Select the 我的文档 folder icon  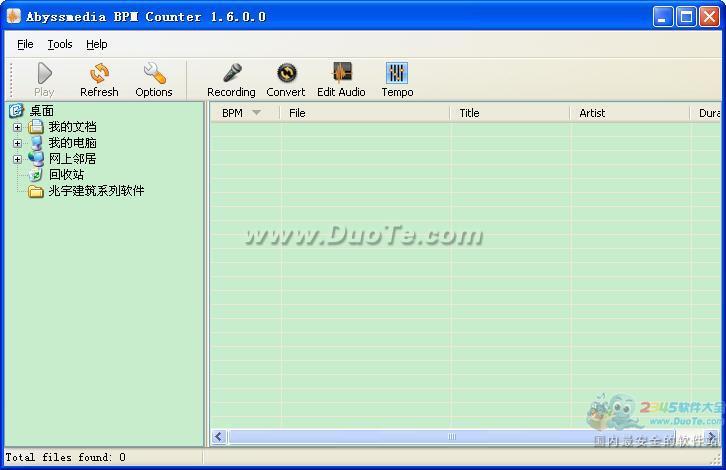[36, 126]
